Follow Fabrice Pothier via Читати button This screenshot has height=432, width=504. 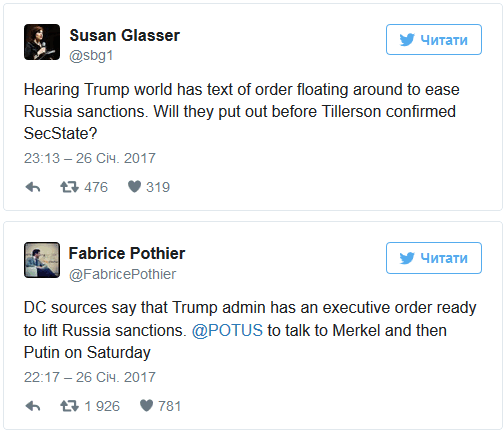(x=434, y=258)
